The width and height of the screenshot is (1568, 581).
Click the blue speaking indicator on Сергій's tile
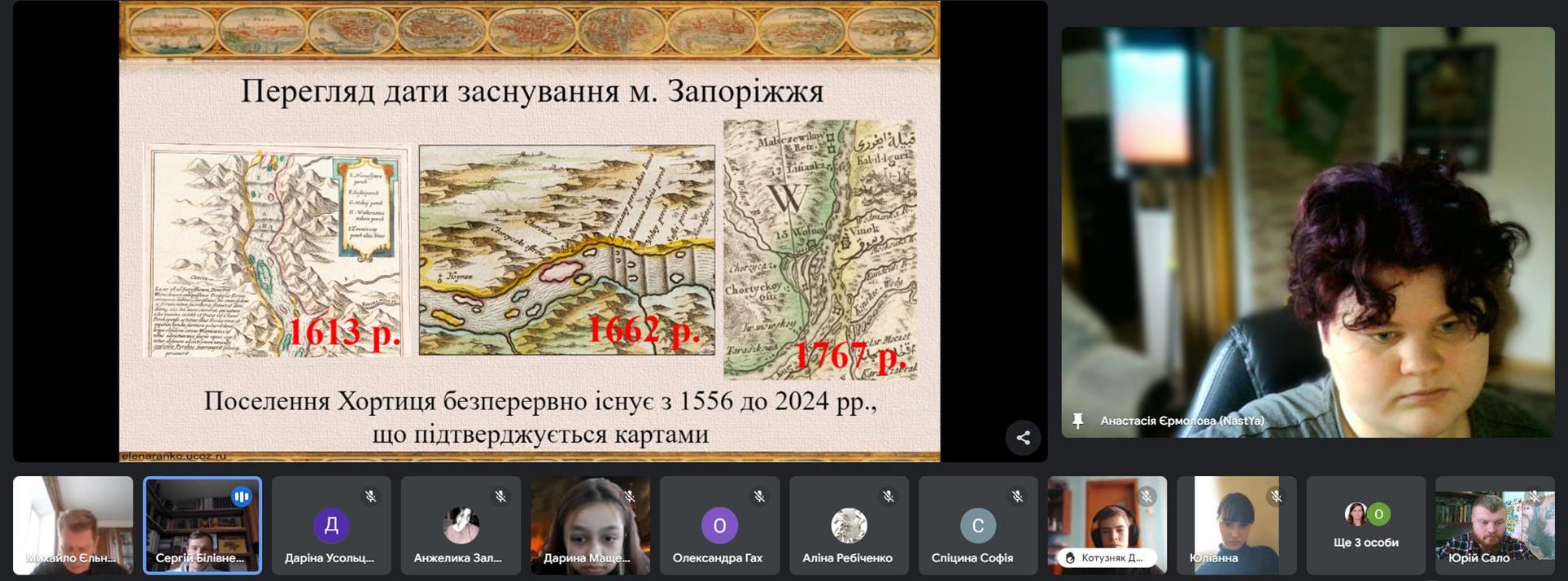click(241, 496)
